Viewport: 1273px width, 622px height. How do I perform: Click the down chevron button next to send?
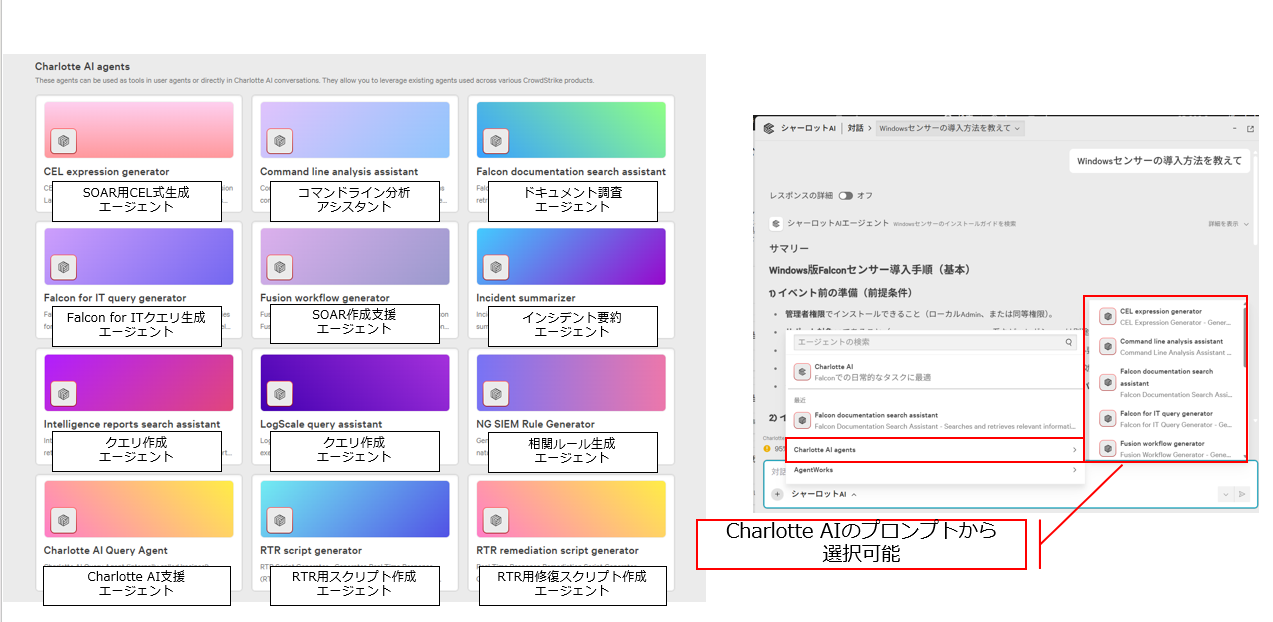pyautogui.click(x=1225, y=494)
